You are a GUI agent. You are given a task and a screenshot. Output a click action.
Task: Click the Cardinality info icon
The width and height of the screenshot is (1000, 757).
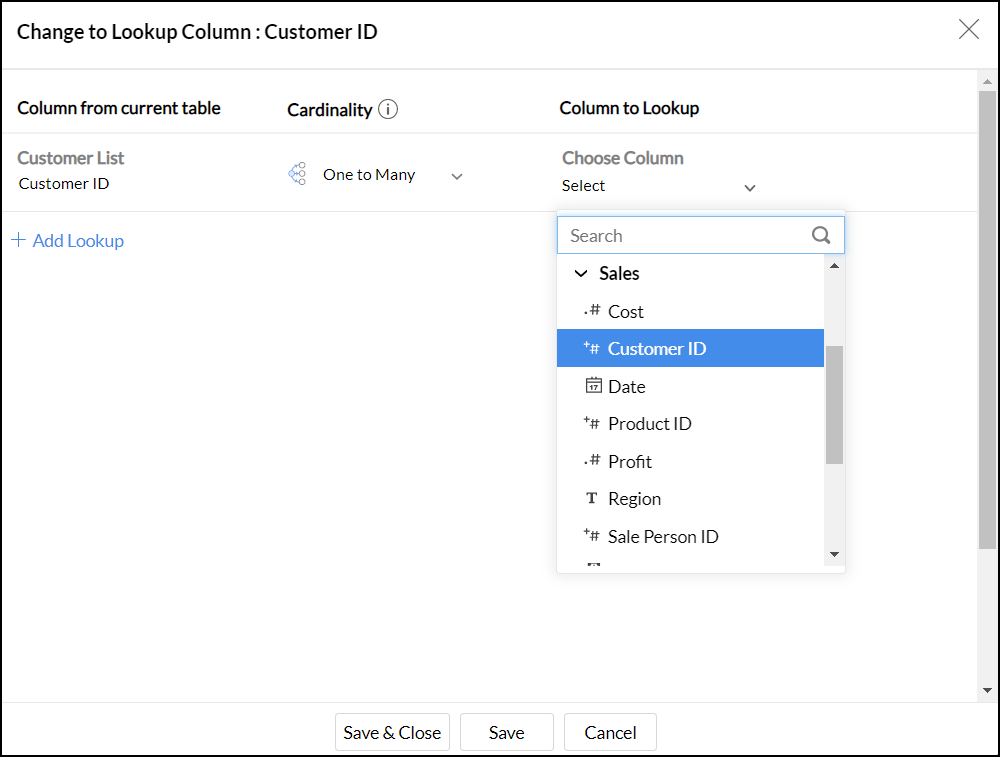click(x=388, y=110)
